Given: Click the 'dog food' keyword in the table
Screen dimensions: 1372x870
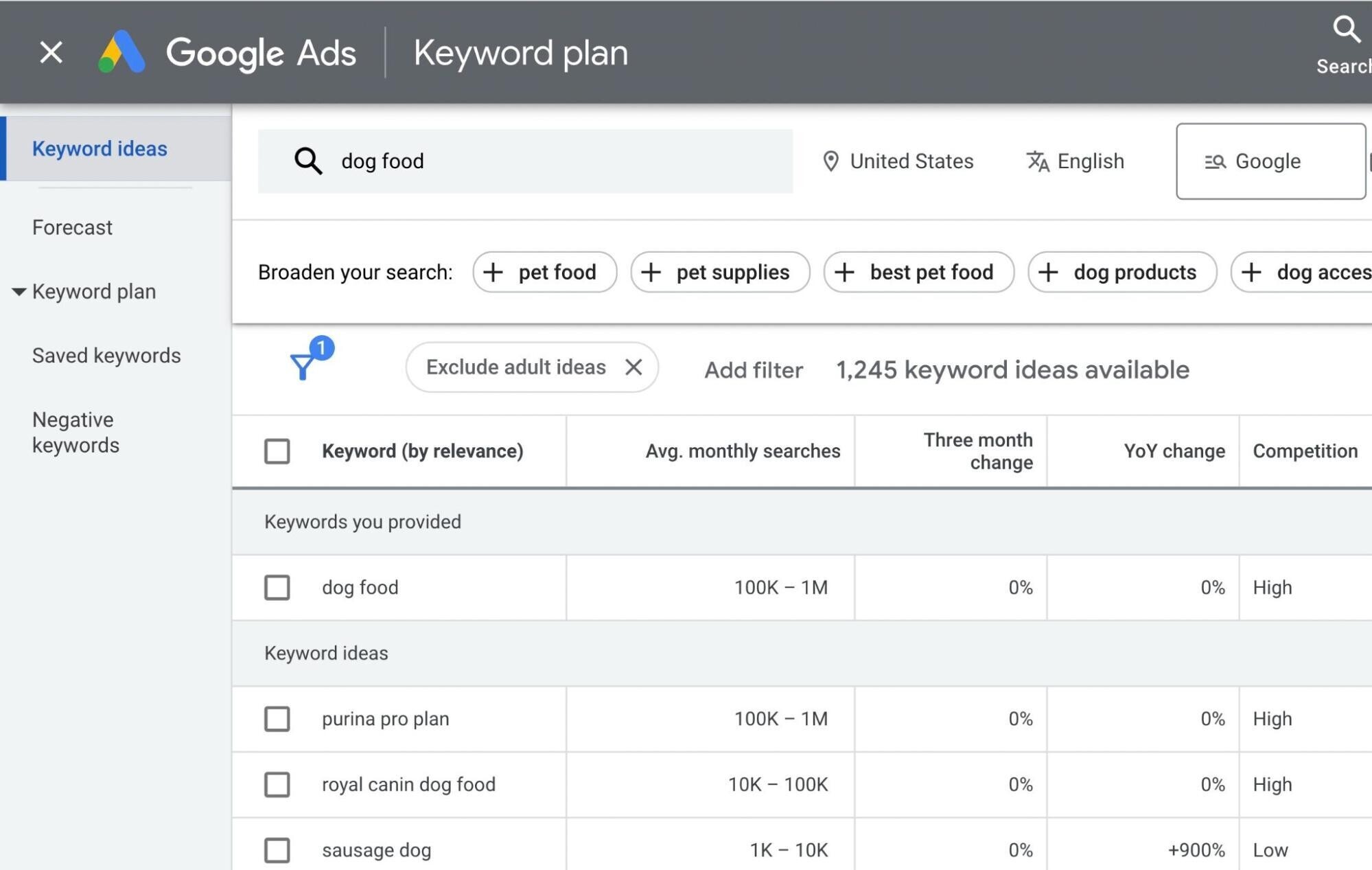Looking at the screenshot, I should click(360, 588).
